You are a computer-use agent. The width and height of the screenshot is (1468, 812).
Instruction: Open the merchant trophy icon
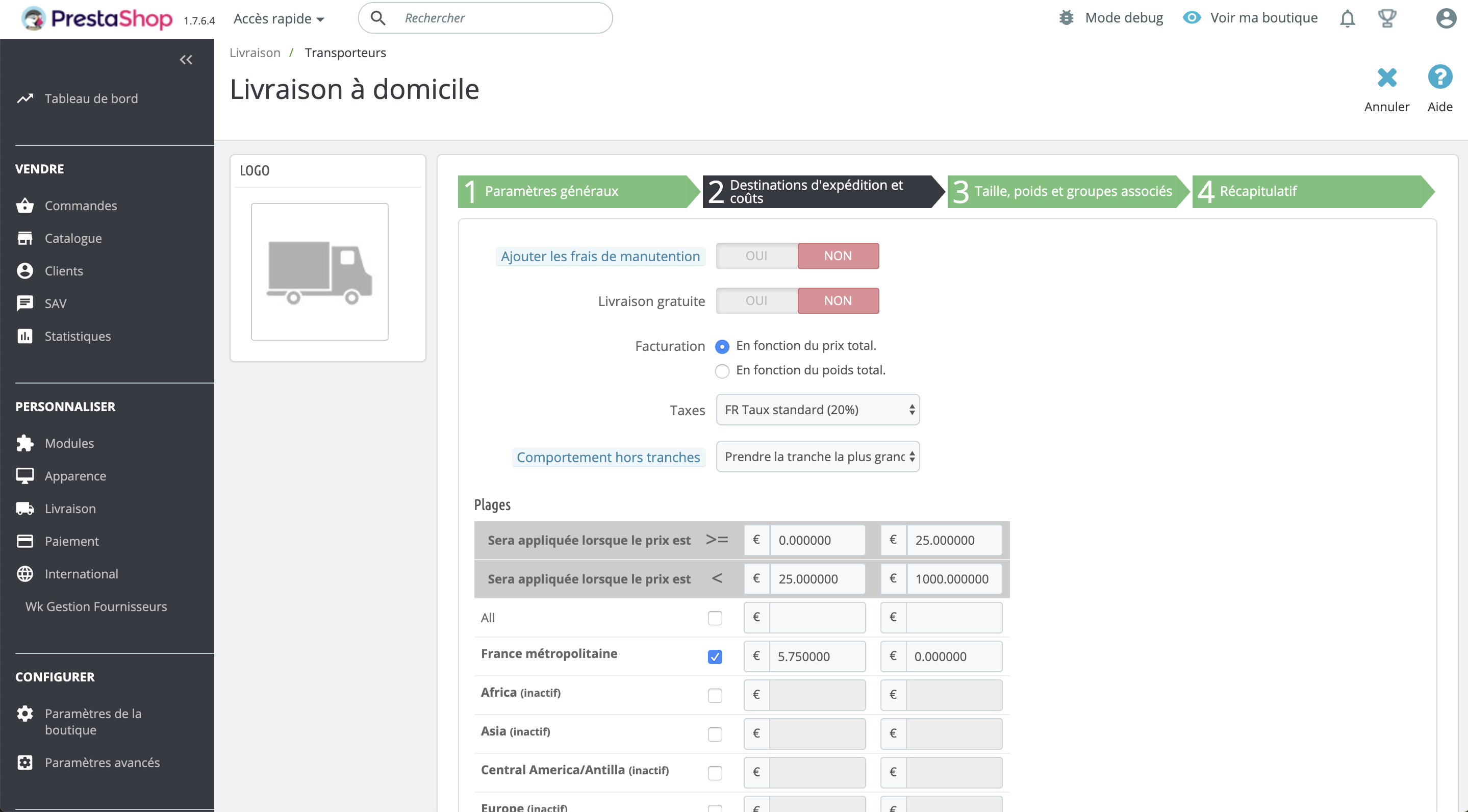coord(1386,18)
